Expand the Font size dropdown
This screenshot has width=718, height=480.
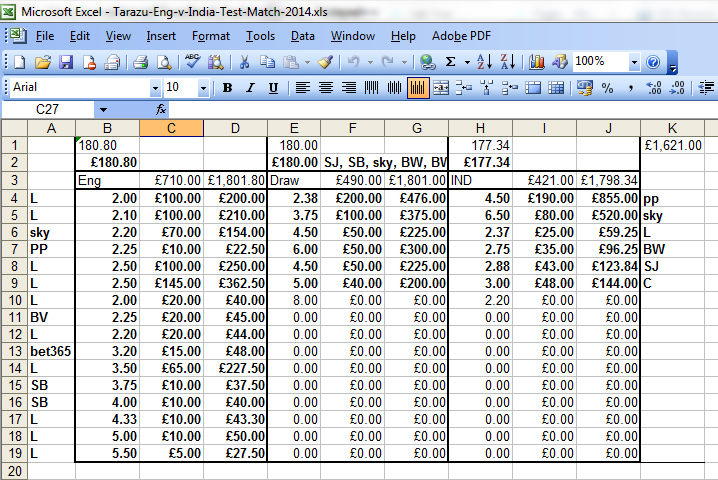(x=203, y=88)
